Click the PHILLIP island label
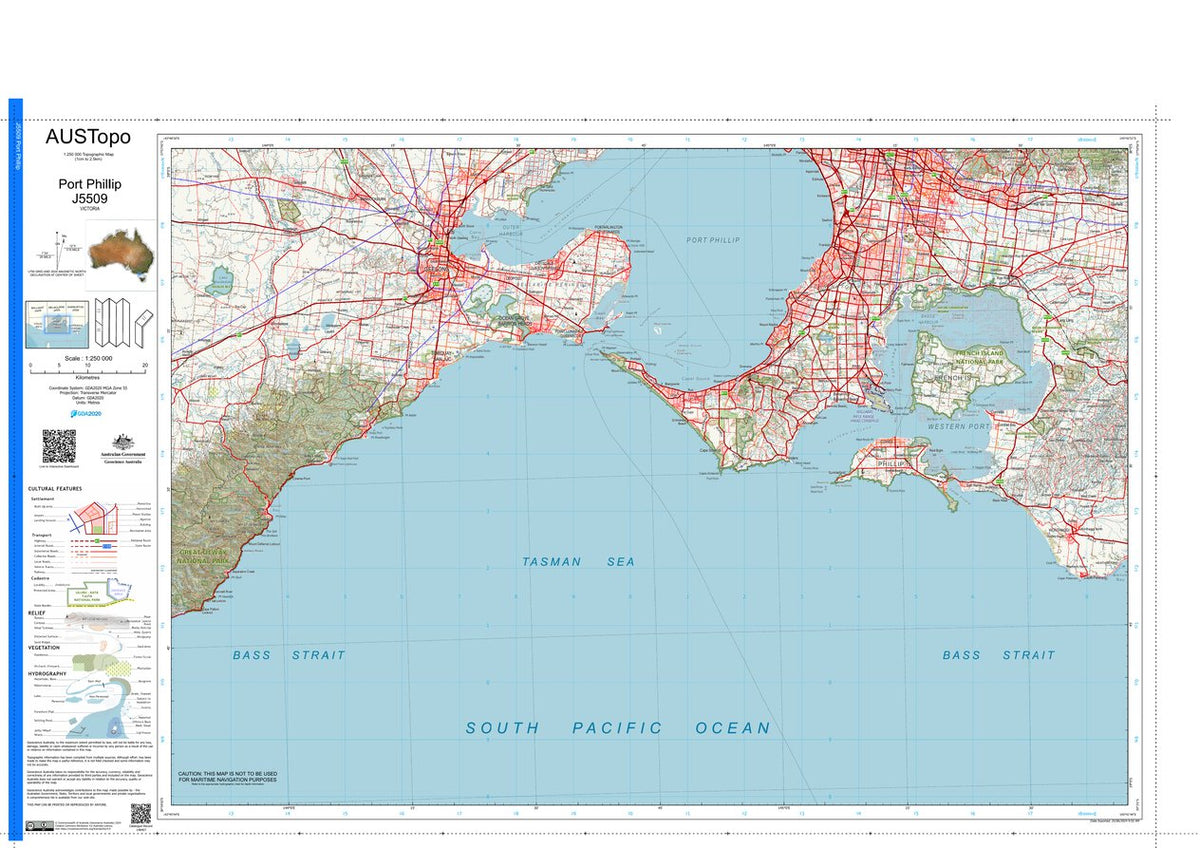The height and width of the screenshot is (848, 1200). tap(890, 464)
